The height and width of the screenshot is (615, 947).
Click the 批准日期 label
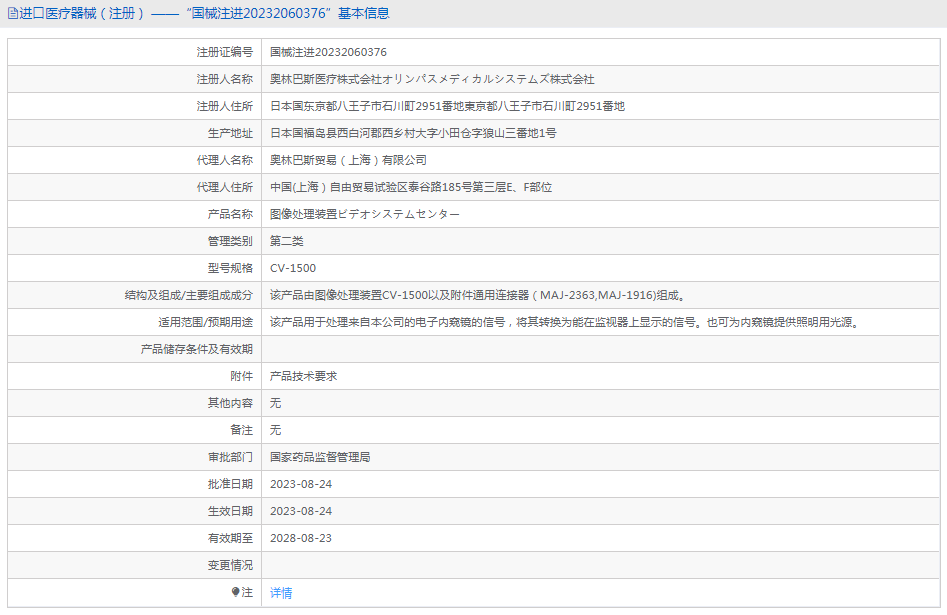pyautogui.click(x=230, y=485)
